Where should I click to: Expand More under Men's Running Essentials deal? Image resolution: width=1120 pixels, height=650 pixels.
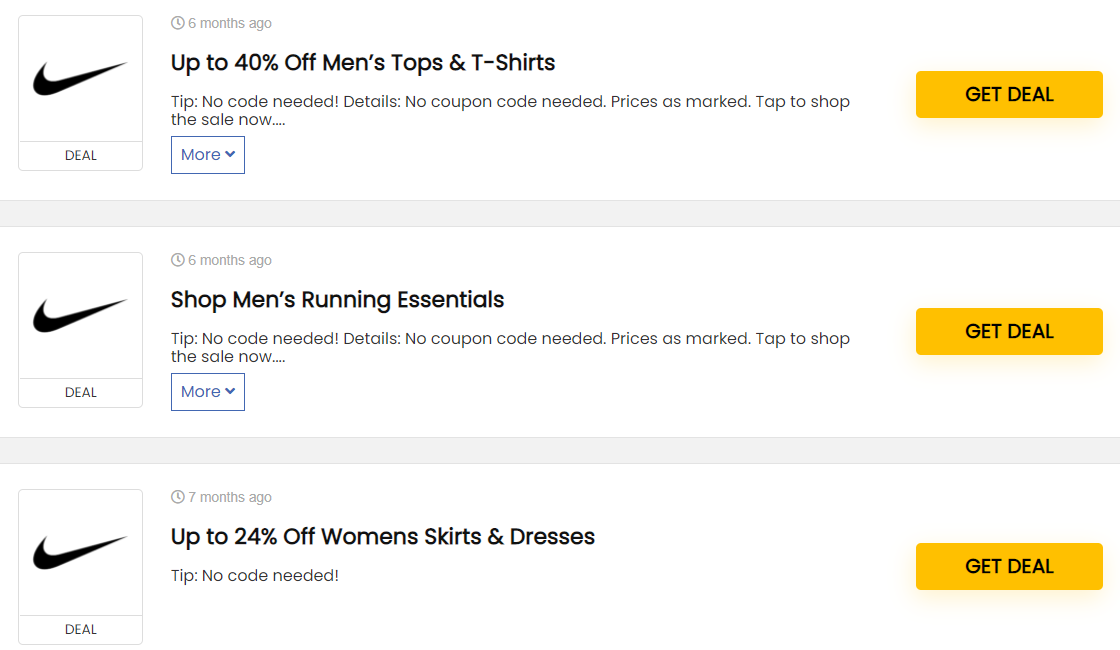[x=208, y=392]
